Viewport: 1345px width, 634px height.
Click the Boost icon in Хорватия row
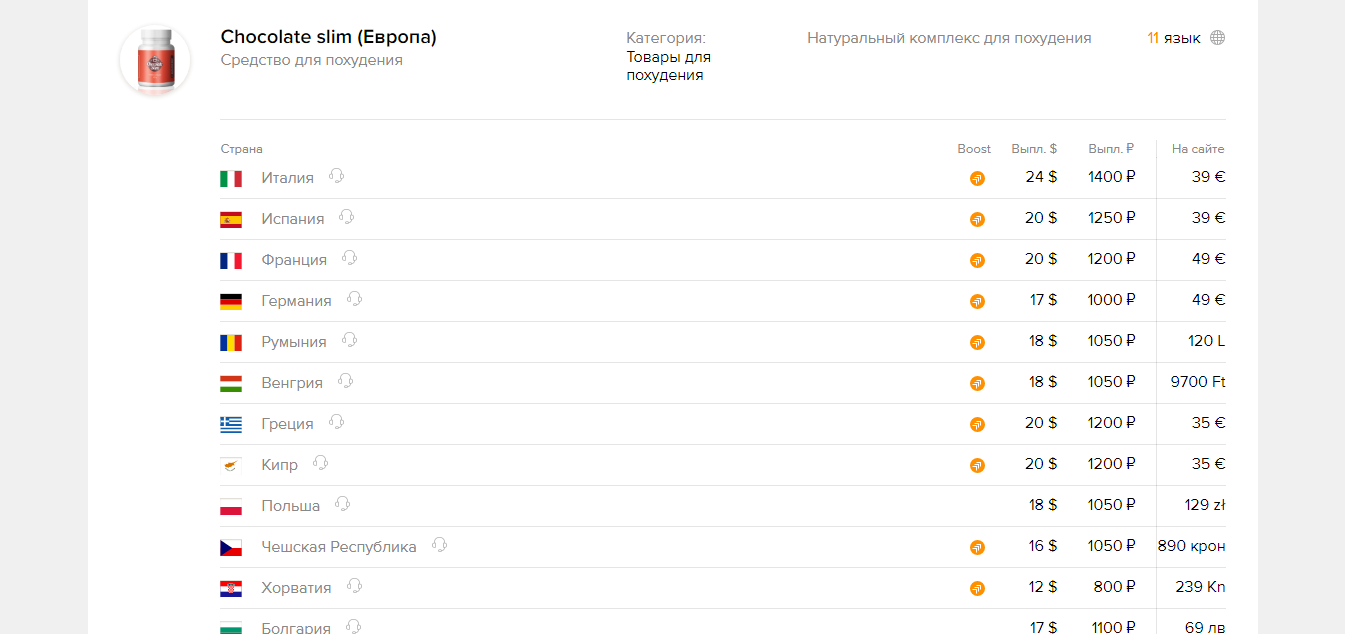pos(977,588)
